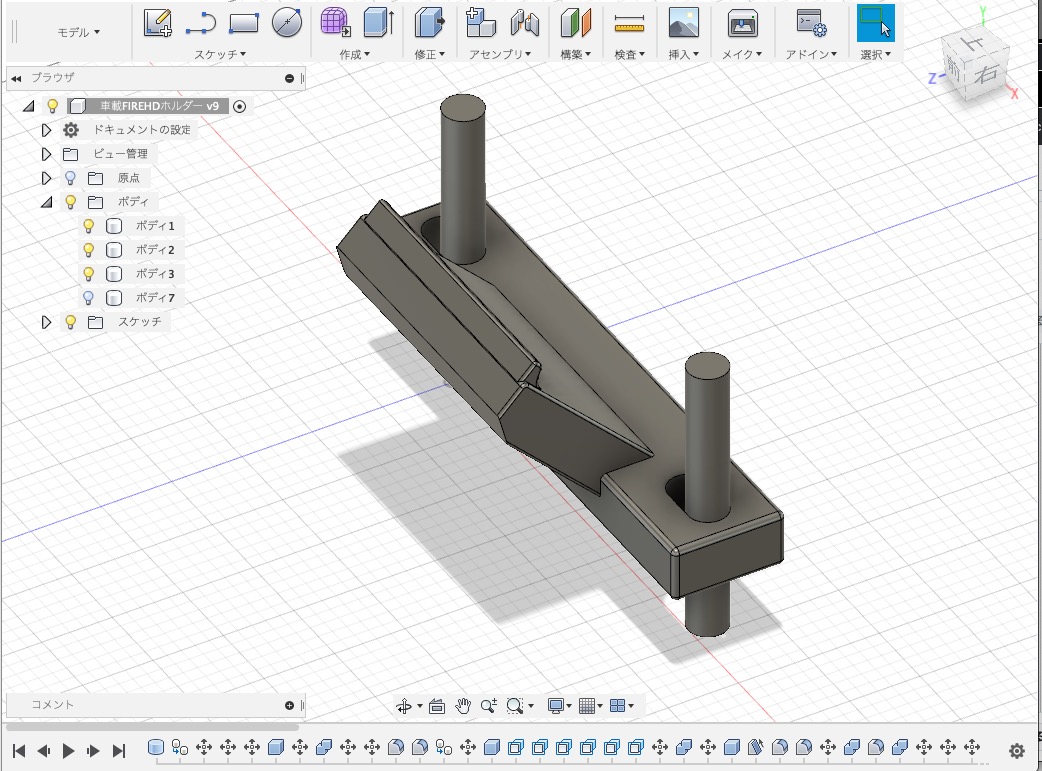Expand the ドキュメントの設定 node
Image resolution: width=1042 pixels, height=771 pixels.
coord(46,130)
